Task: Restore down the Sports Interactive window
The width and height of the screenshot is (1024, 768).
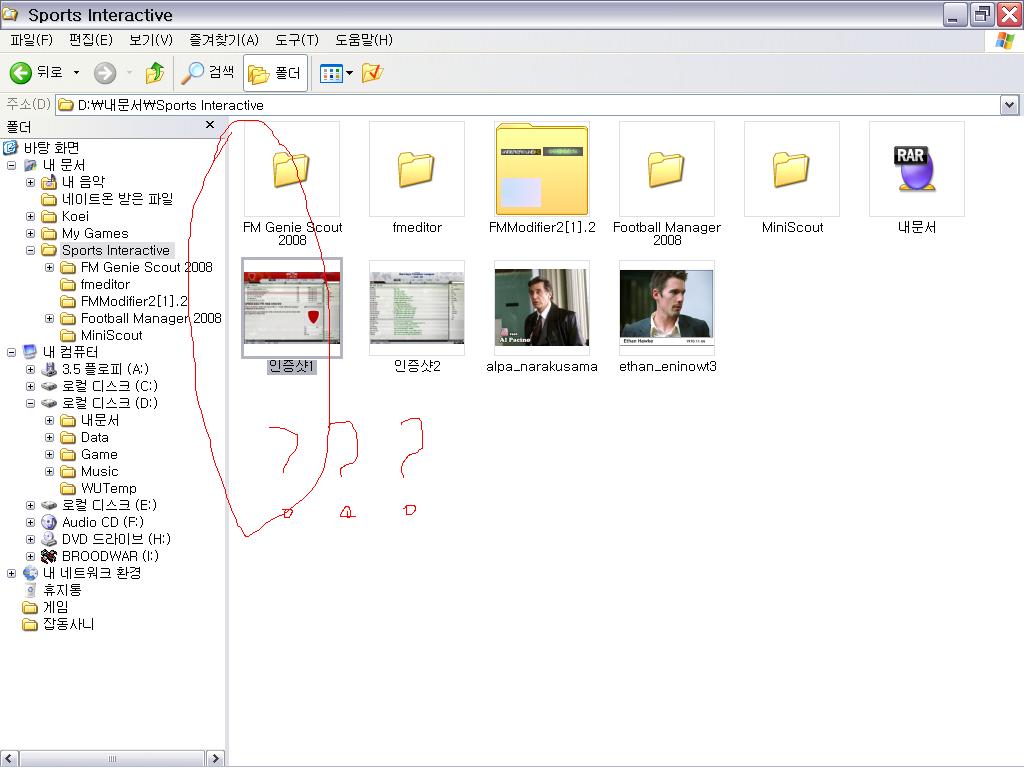Action: (982, 14)
